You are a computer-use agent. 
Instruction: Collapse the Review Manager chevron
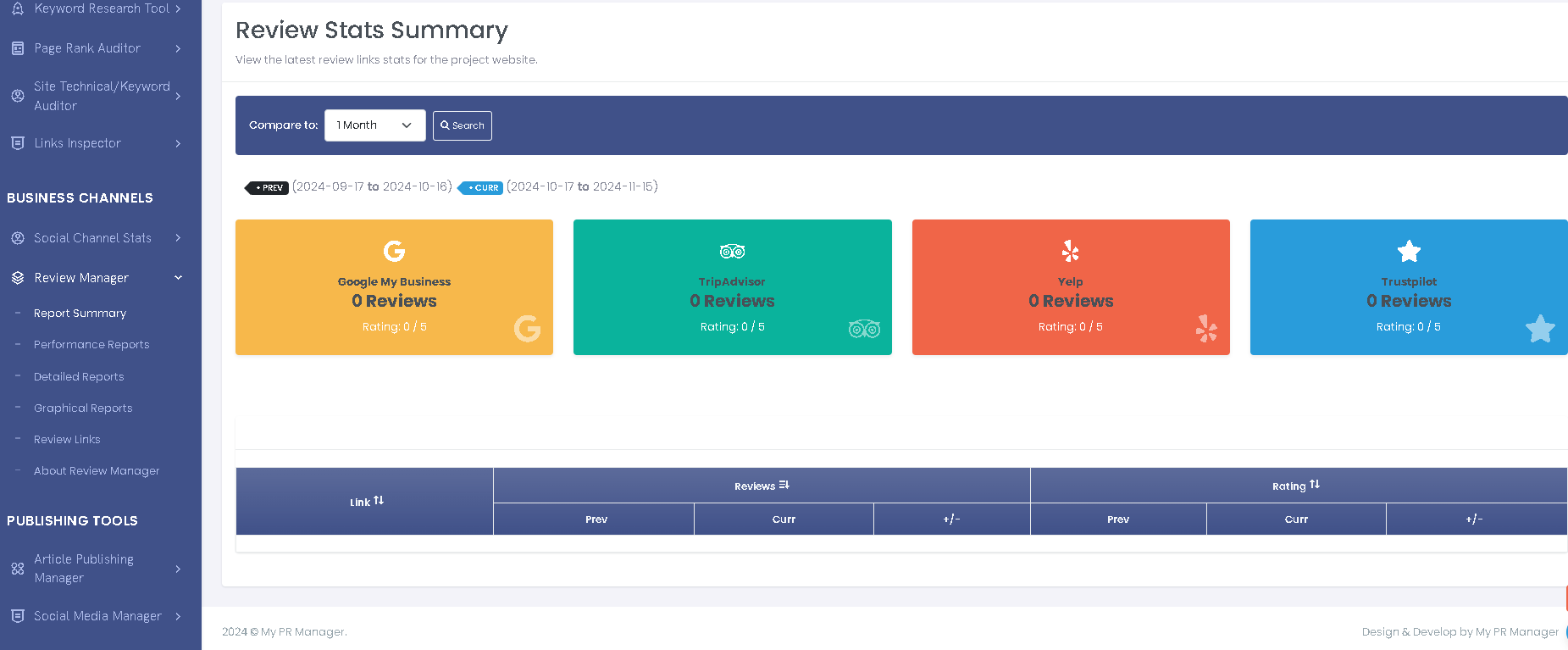[x=178, y=278]
